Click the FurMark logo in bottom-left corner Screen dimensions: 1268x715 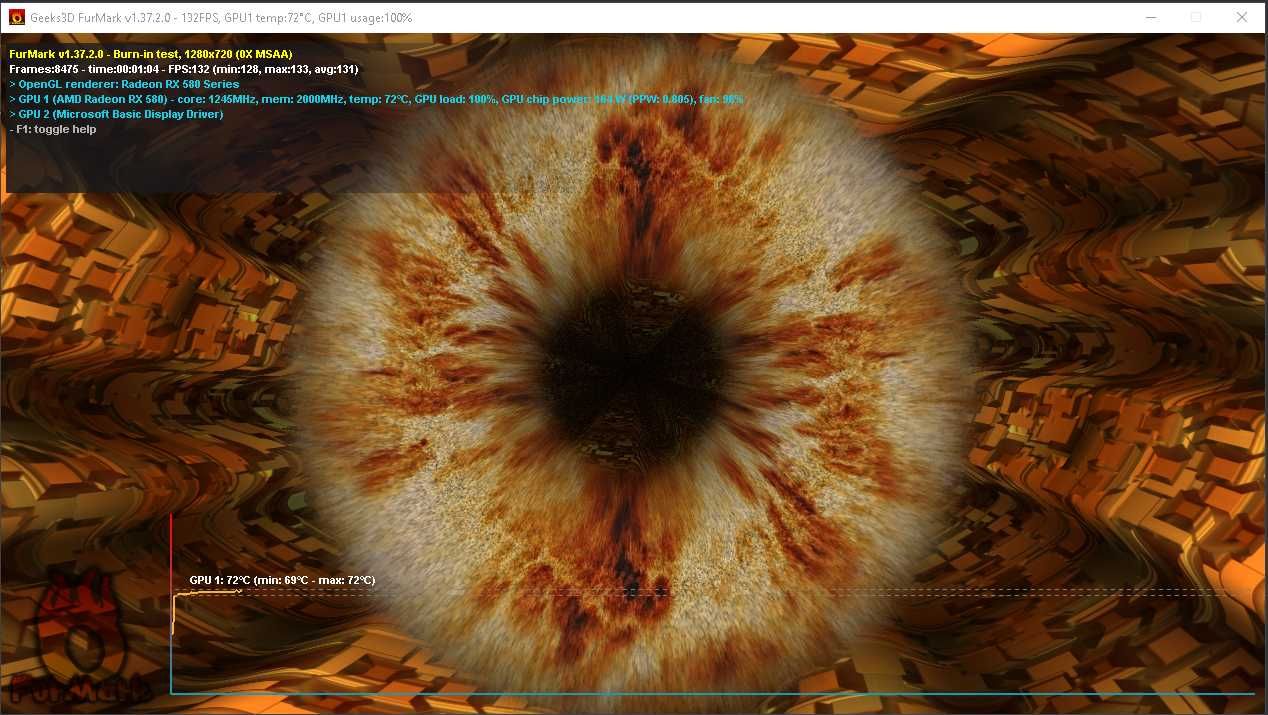point(80,636)
